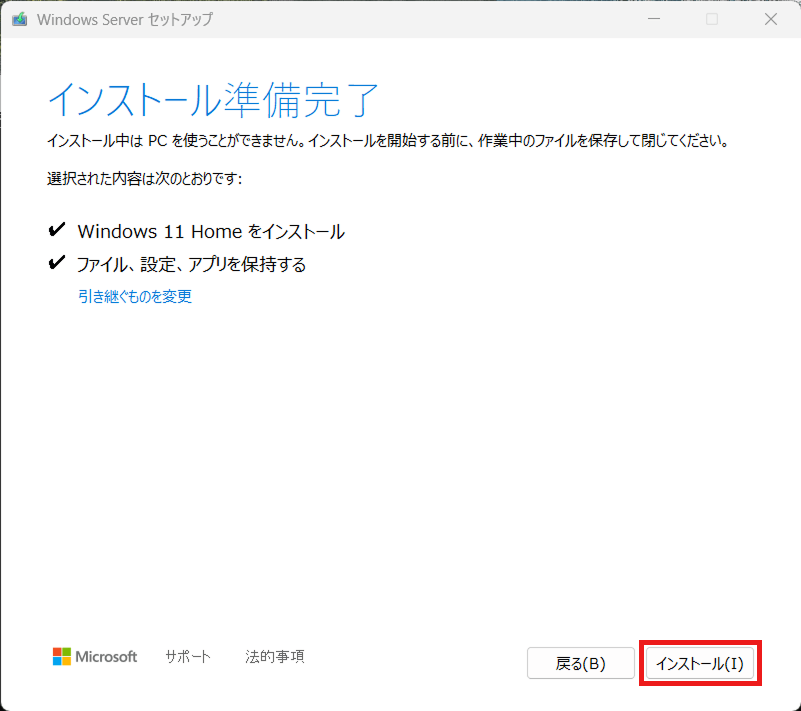Click the インストール準備完了 heading

(x=213, y=100)
